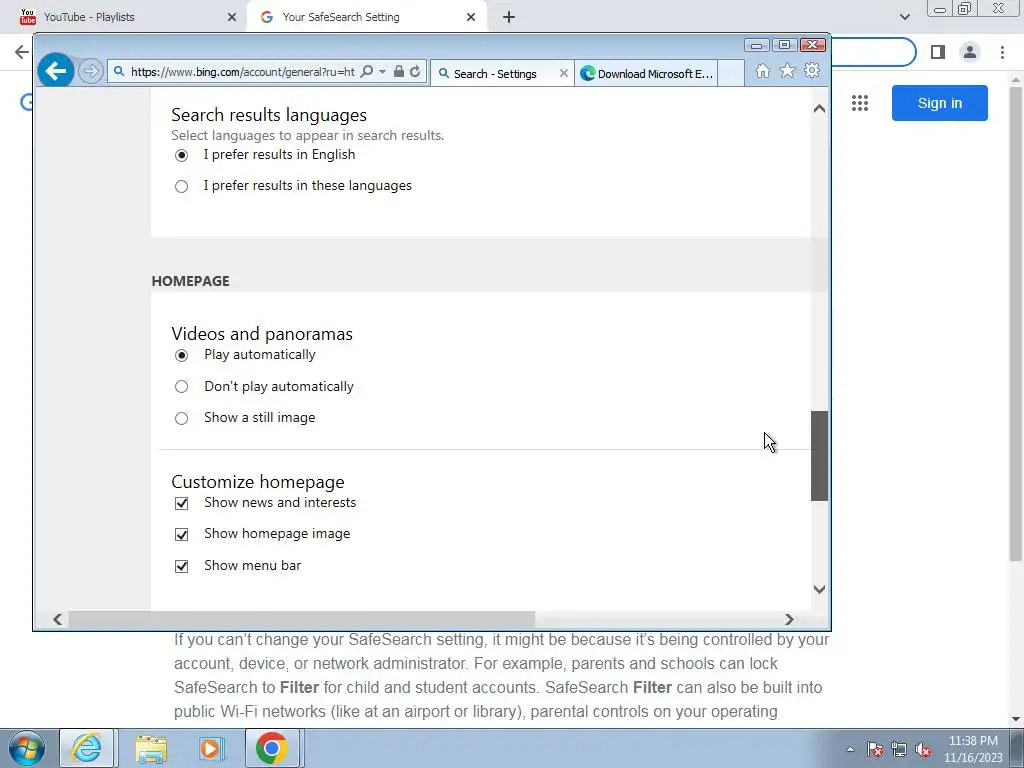Click the network tray icon
The width and height of the screenshot is (1024, 768).
[899, 749]
